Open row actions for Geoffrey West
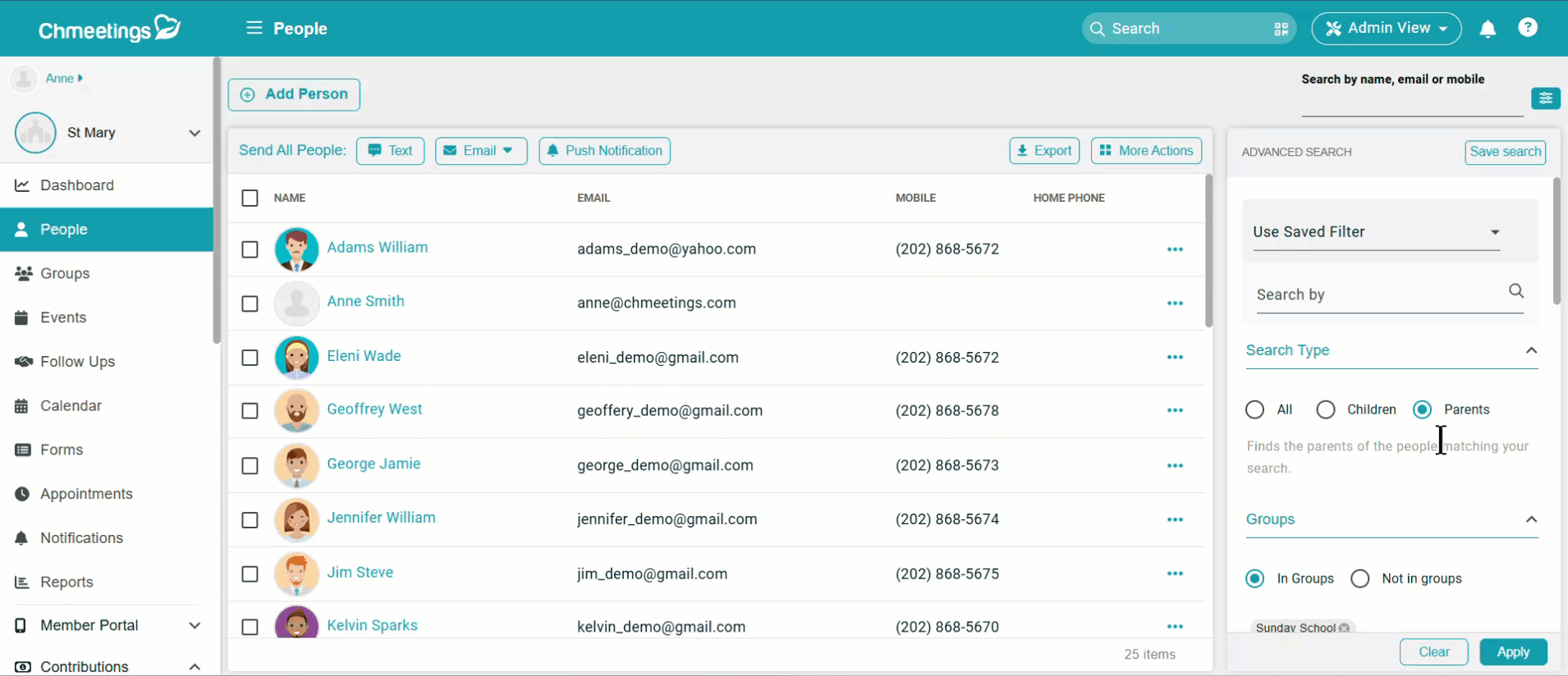Screen dimensions: 1568x676 pyautogui.click(x=1175, y=410)
